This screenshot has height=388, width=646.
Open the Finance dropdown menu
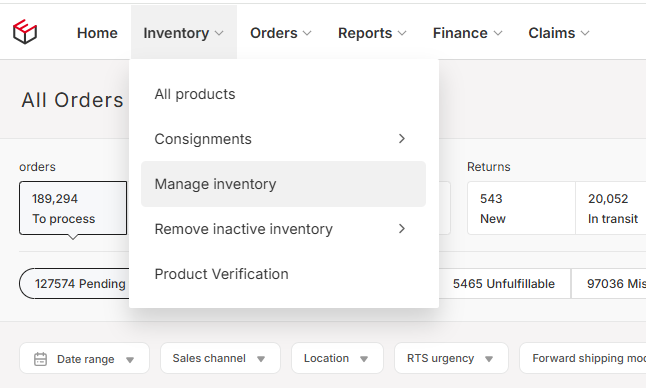[468, 33]
